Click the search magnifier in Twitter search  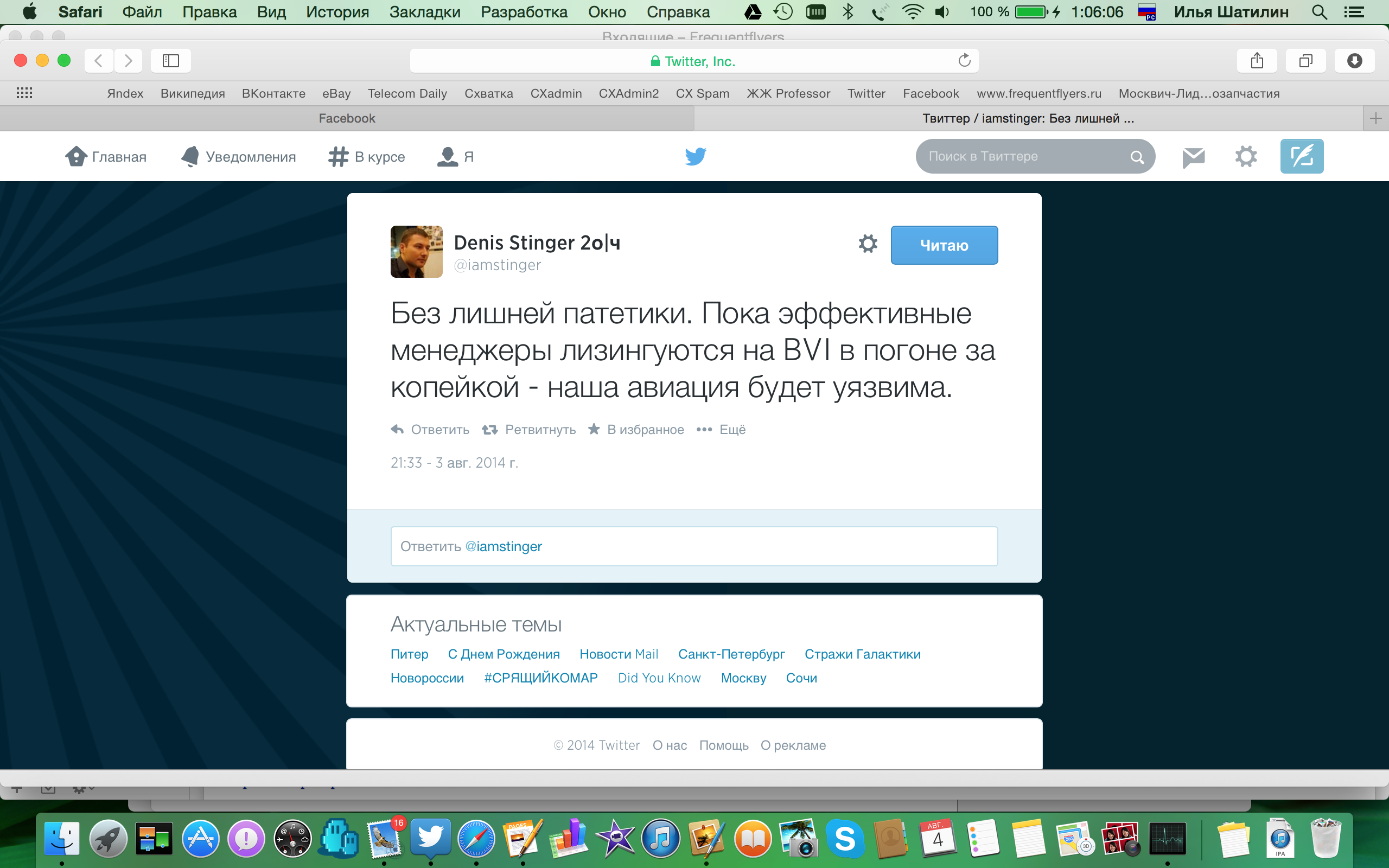(1137, 157)
